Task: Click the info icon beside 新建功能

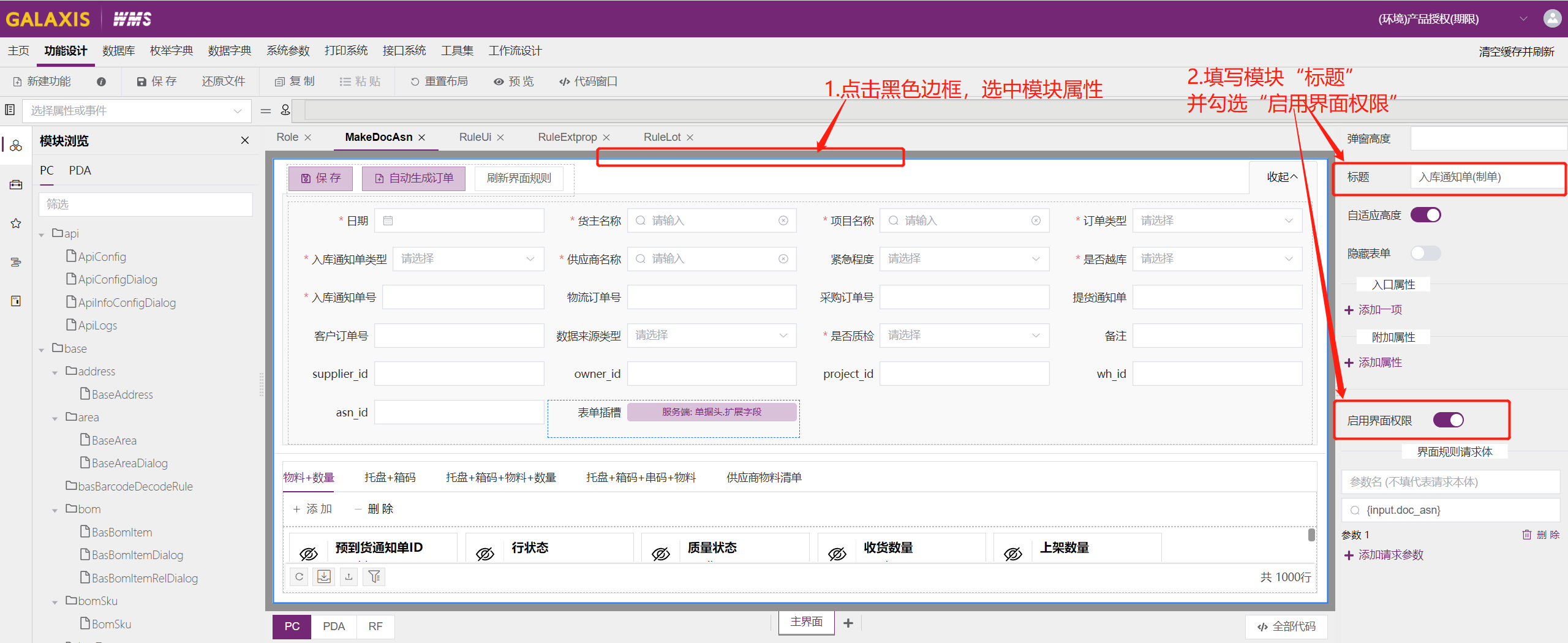Action: [x=102, y=81]
